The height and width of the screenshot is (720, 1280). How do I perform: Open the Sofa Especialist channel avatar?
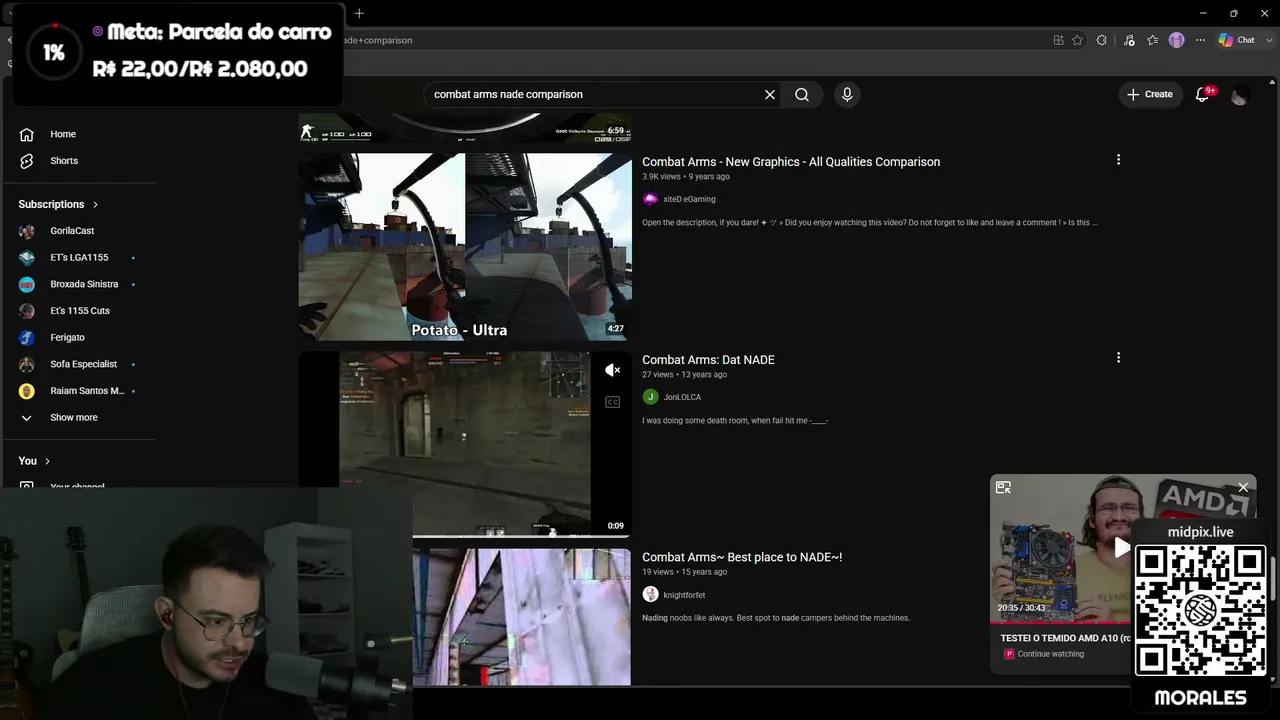(27, 364)
